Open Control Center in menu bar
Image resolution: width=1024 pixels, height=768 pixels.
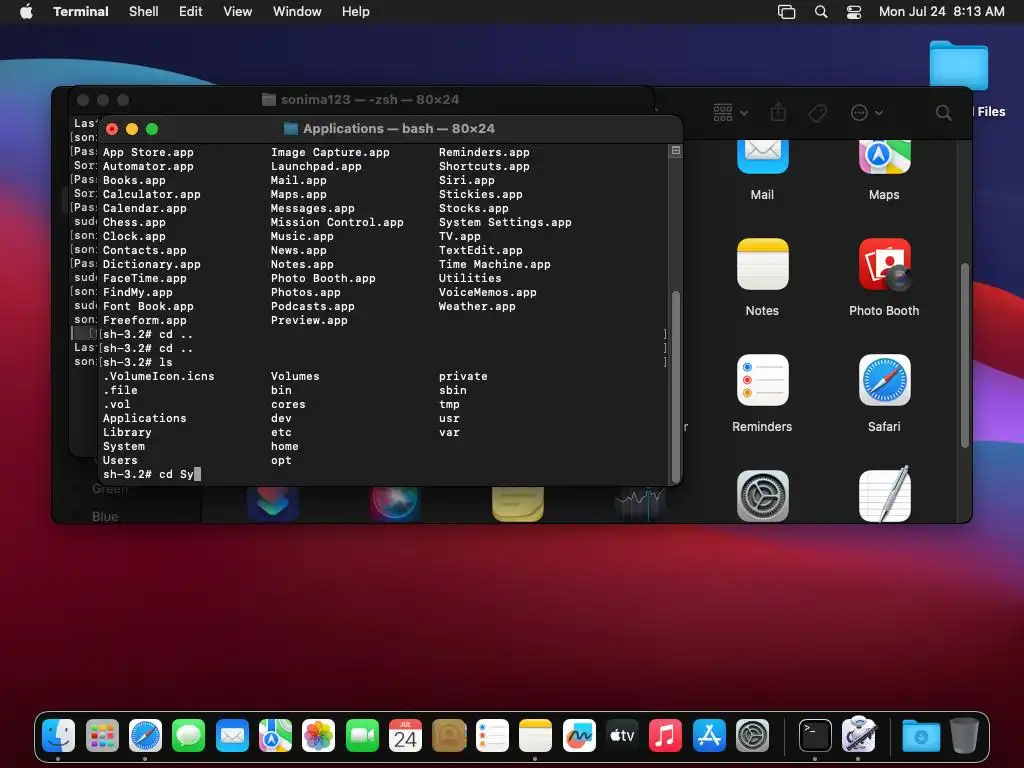854,11
